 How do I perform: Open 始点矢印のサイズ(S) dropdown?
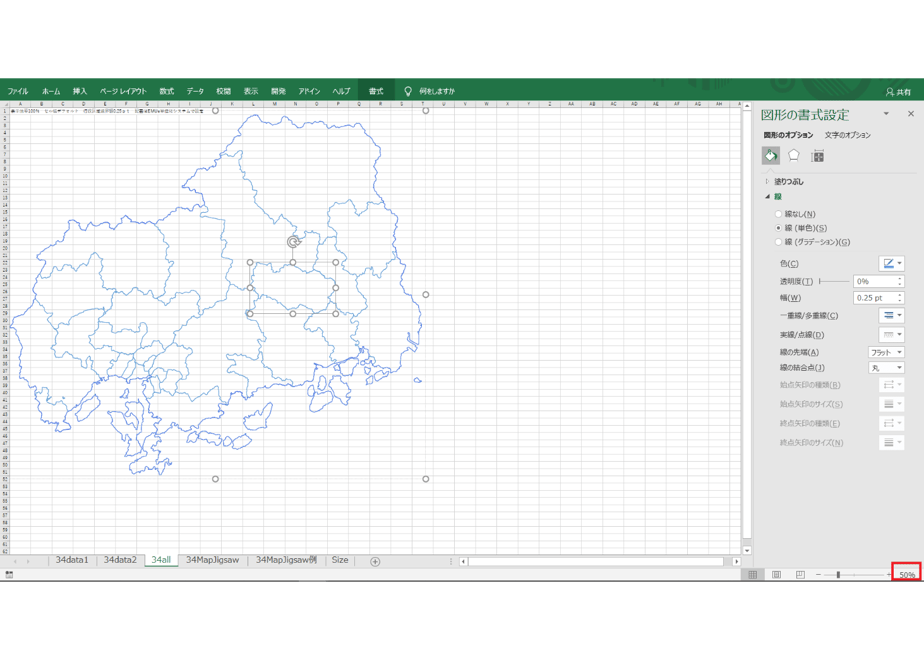tap(891, 404)
